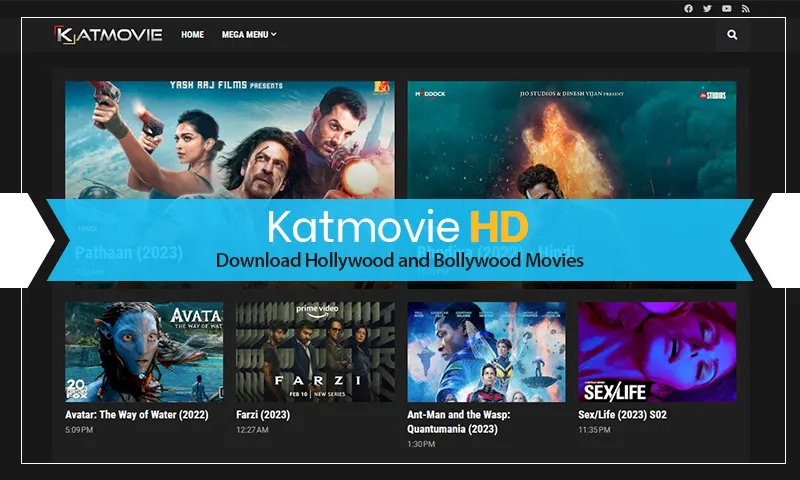Go to the HOME menu item
Screen dimensions: 800x480
(x=192, y=35)
